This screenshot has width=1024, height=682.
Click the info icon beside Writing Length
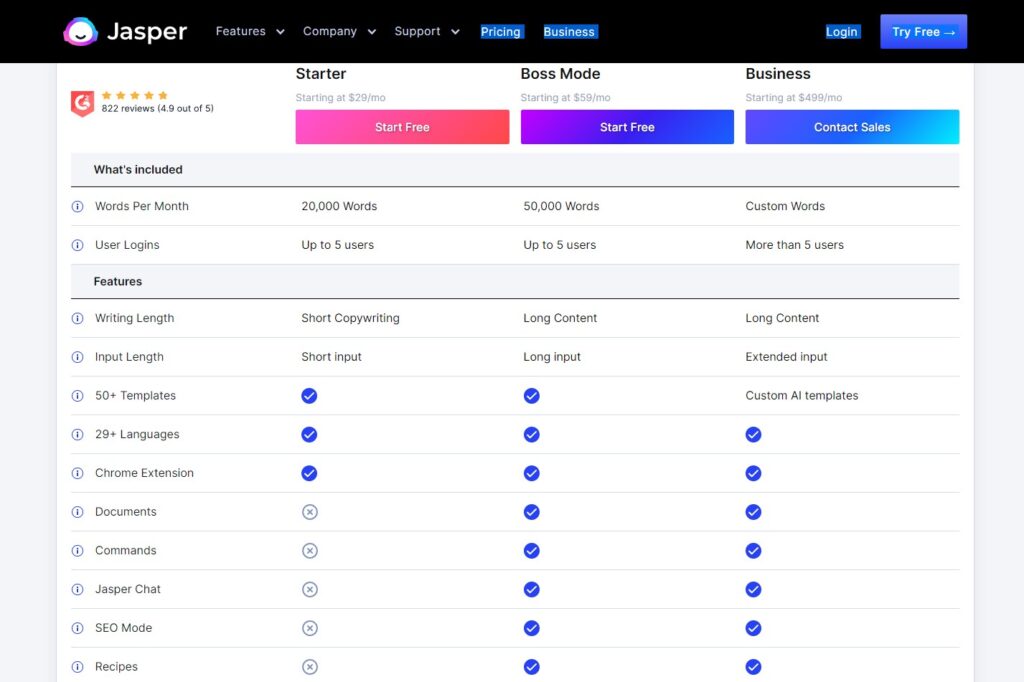click(78, 318)
